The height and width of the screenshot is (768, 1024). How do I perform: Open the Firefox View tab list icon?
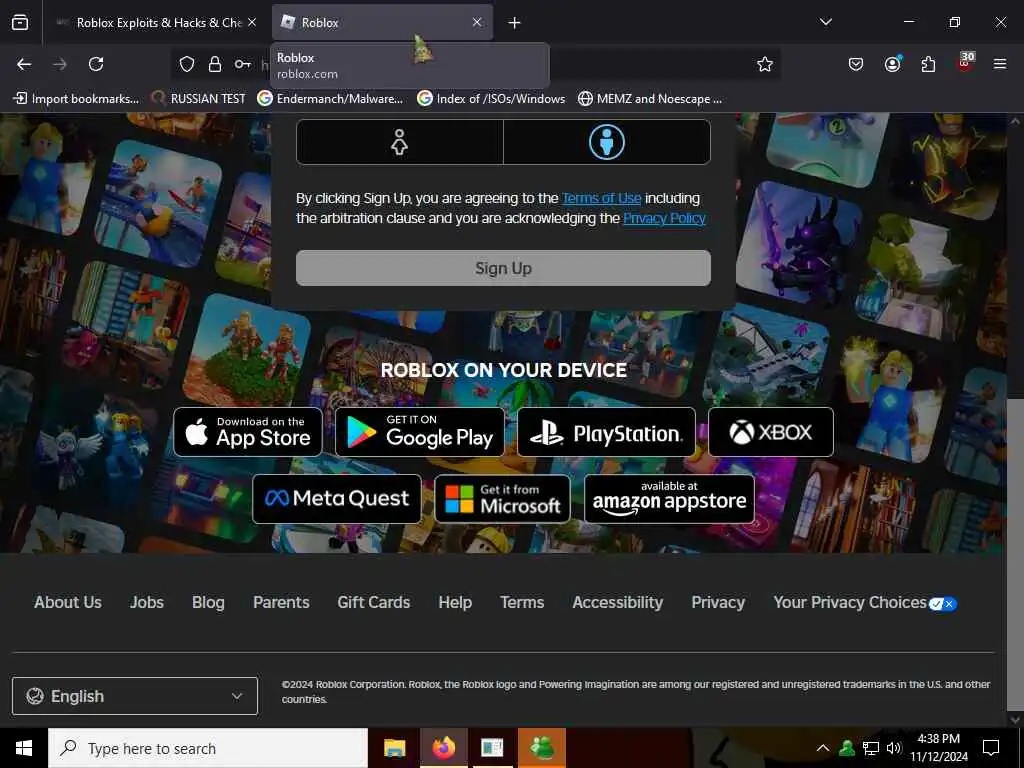tap(20, 22)
